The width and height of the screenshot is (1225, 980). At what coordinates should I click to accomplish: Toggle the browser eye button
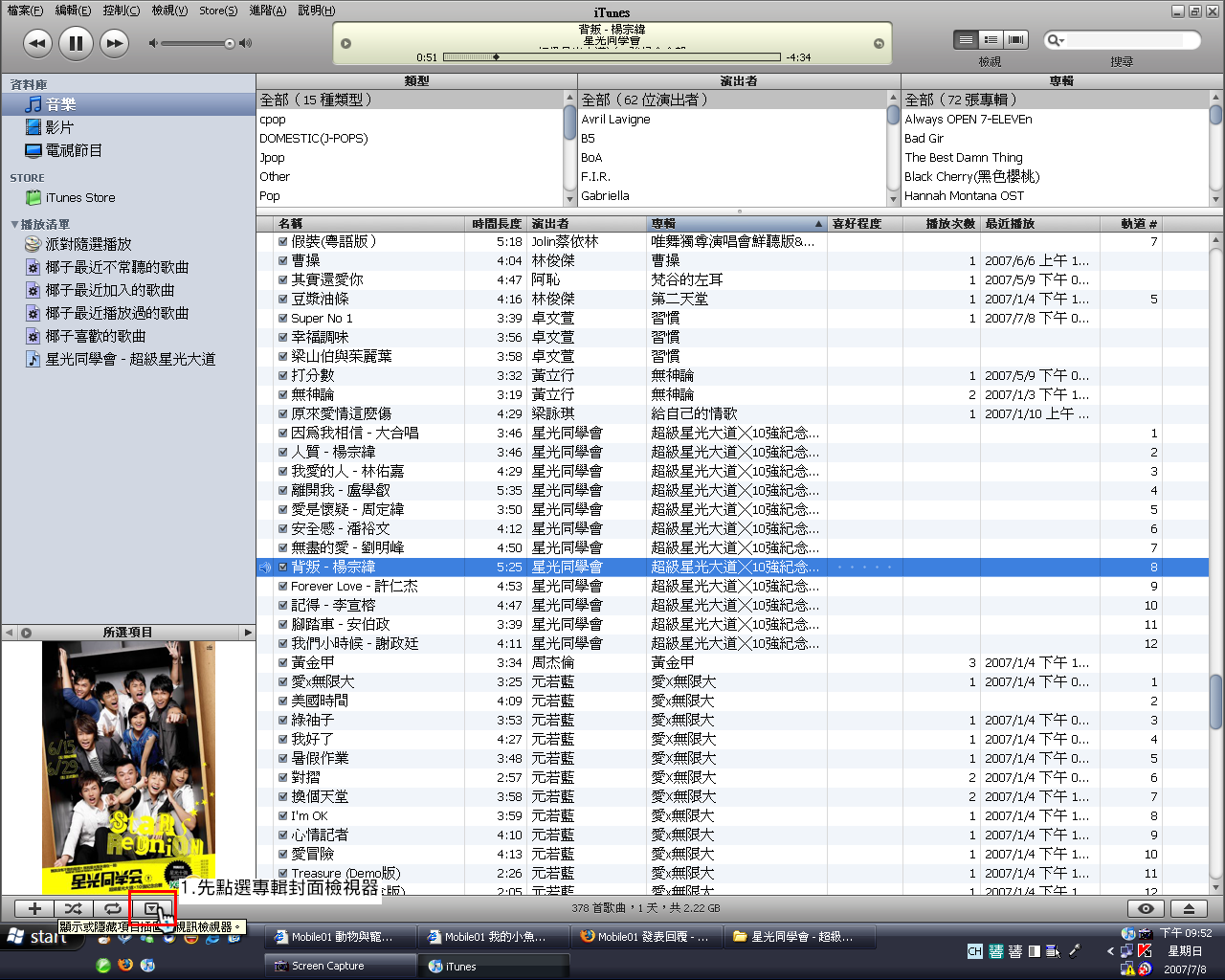point(1146,908)
